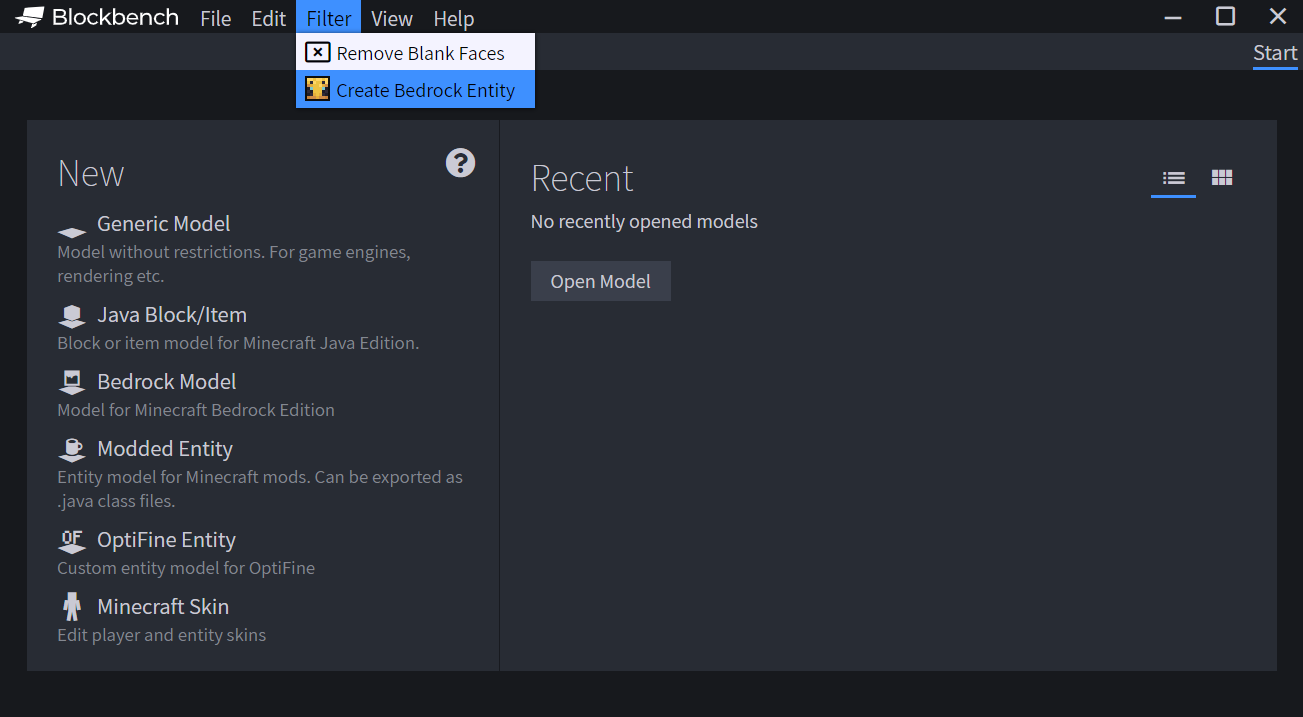Create a new OptiFine Entity

[x=166, y=540]
